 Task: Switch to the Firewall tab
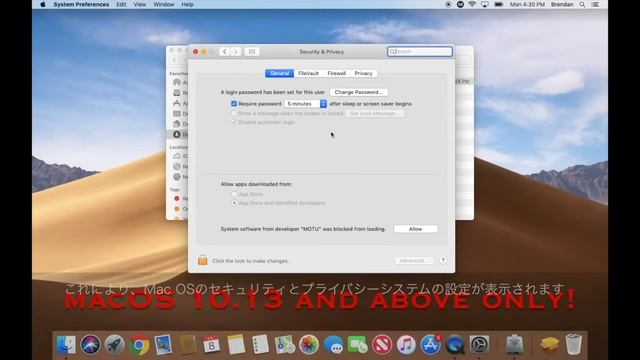click(x=337, y=73)
